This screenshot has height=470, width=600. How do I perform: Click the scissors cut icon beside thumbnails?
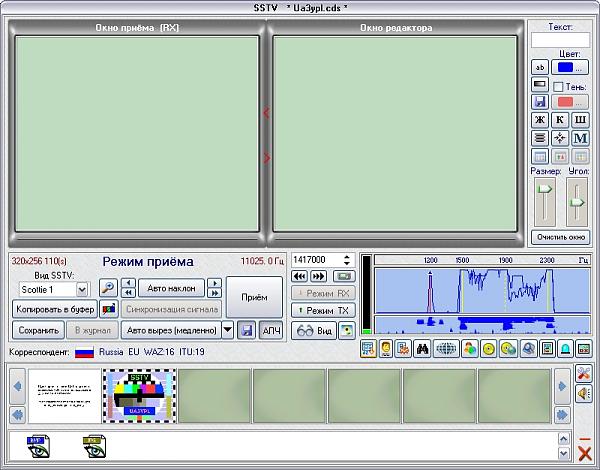(x=584, y=373)
